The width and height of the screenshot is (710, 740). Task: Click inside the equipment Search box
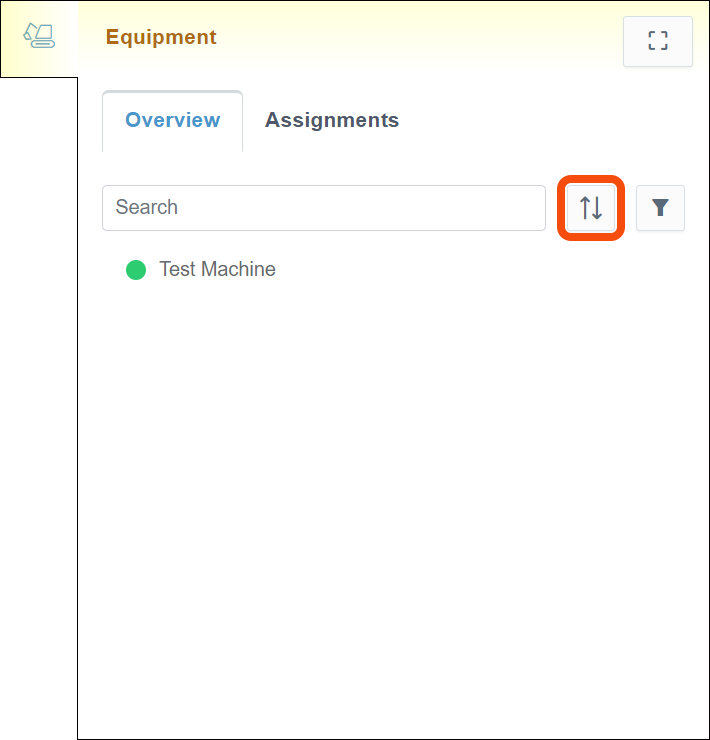tap(323, 208)
